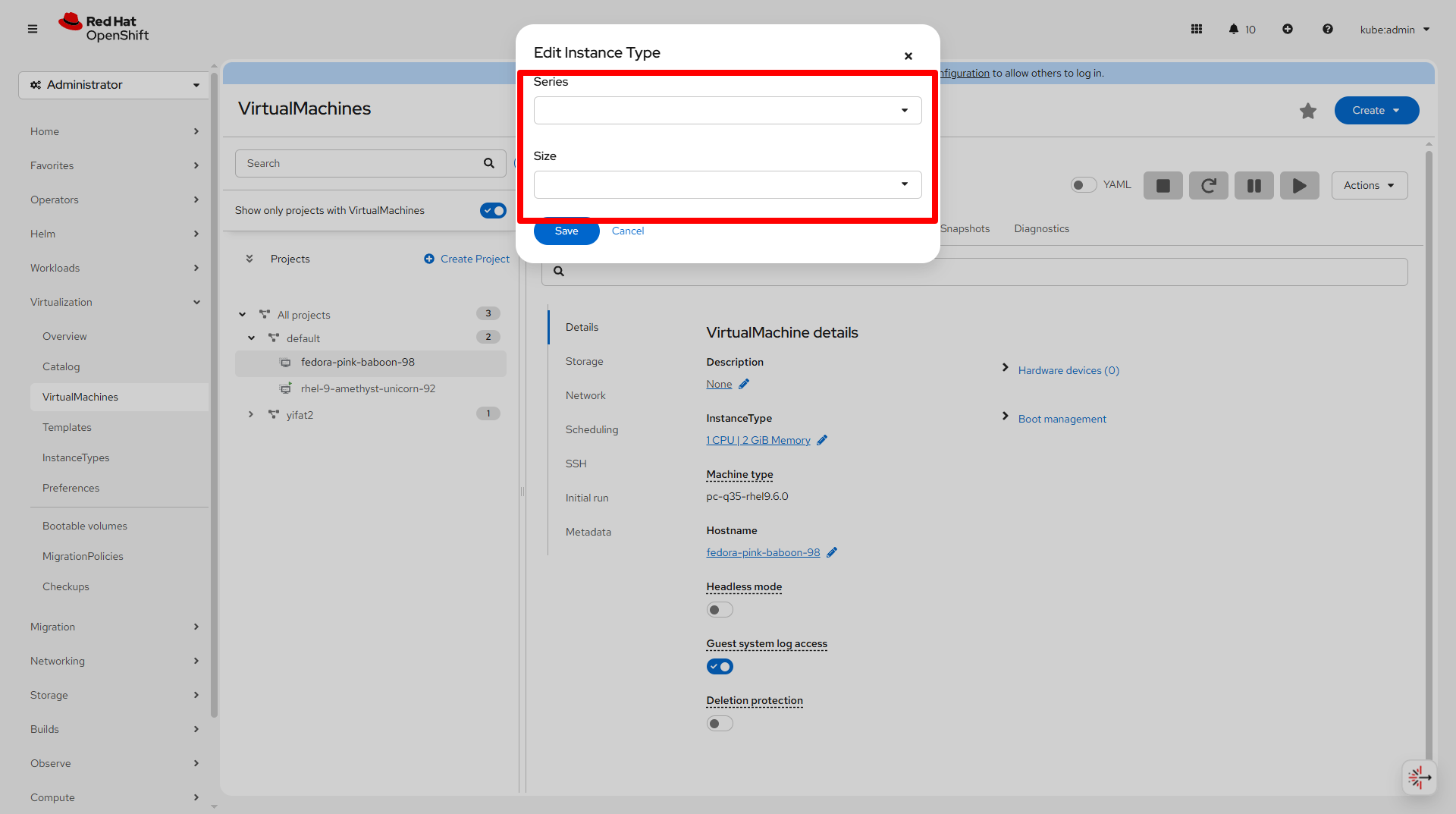Open the kube:admin user menu

coord(1395,30)
